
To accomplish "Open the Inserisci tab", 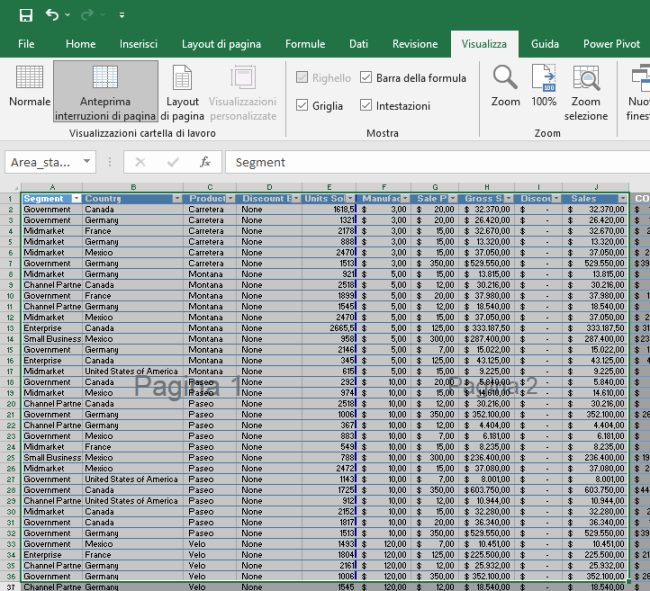I will tap(138, 44).
